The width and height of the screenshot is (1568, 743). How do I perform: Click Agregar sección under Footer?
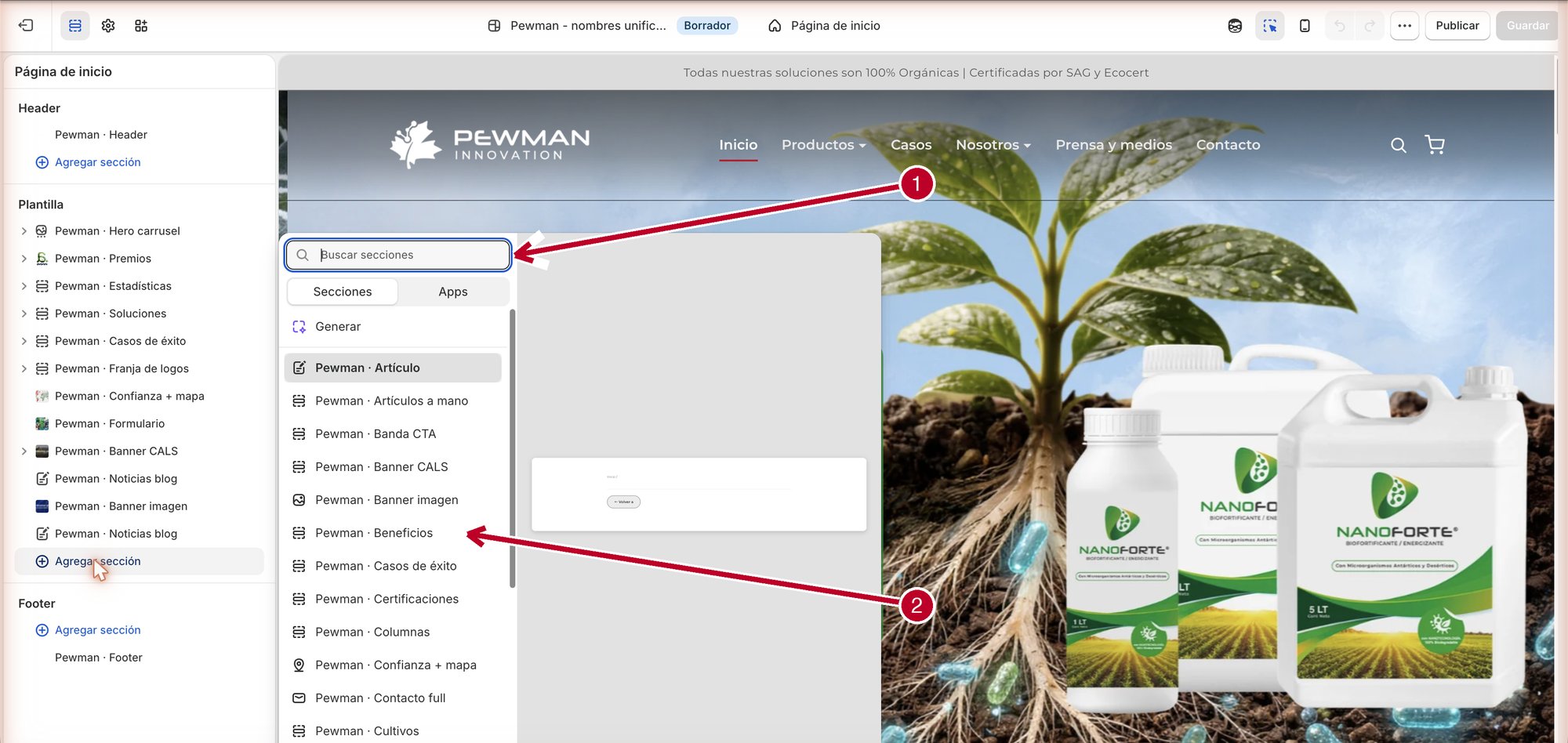[x=89, y=630]
